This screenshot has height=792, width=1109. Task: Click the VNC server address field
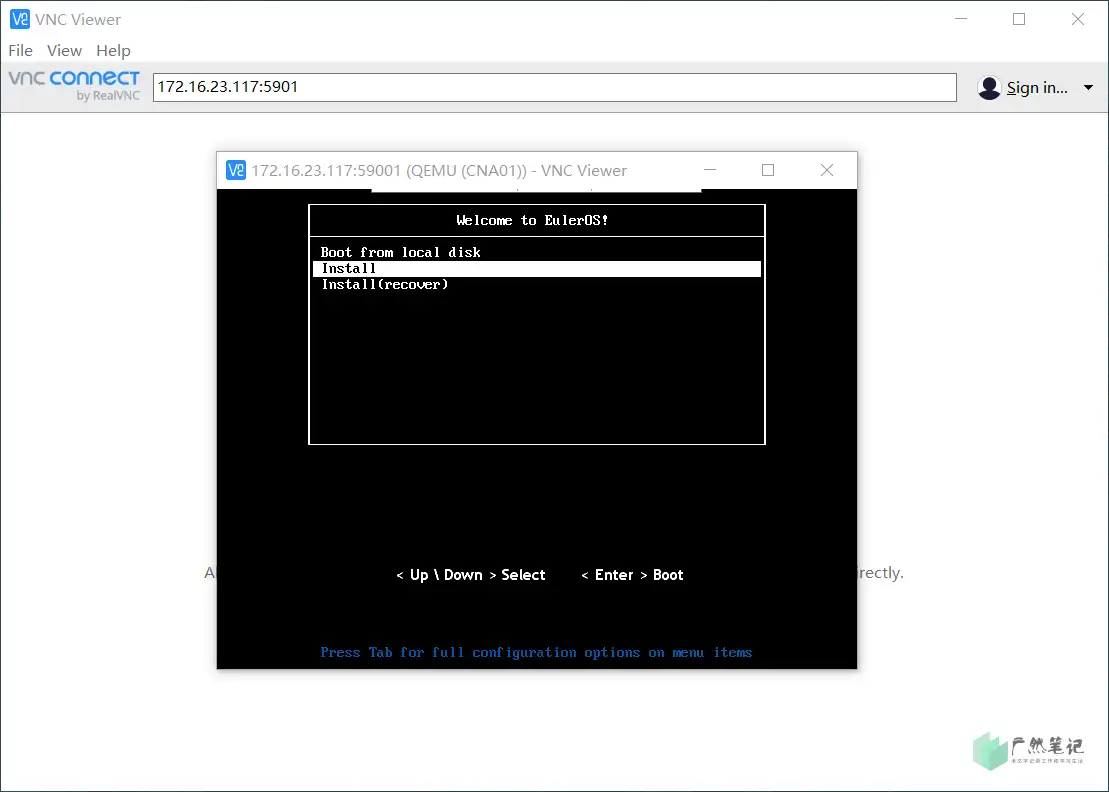(x=554, y=87)
